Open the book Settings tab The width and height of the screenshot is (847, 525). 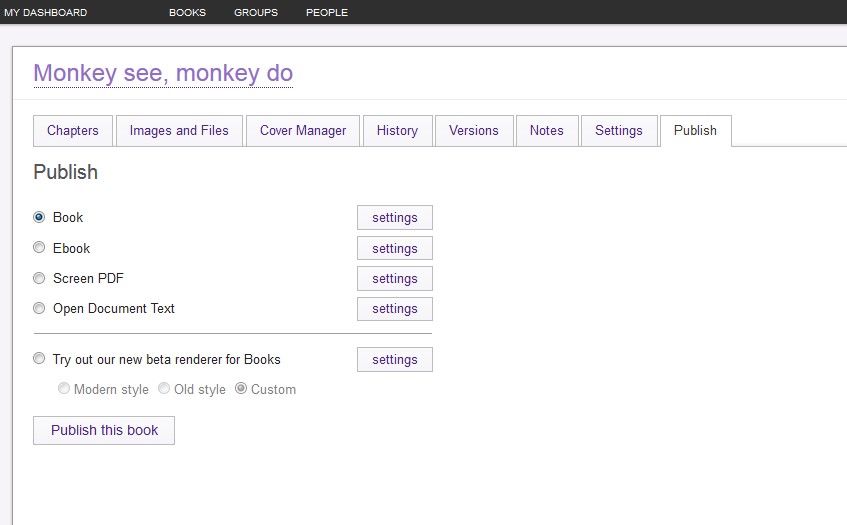[619, 131]
